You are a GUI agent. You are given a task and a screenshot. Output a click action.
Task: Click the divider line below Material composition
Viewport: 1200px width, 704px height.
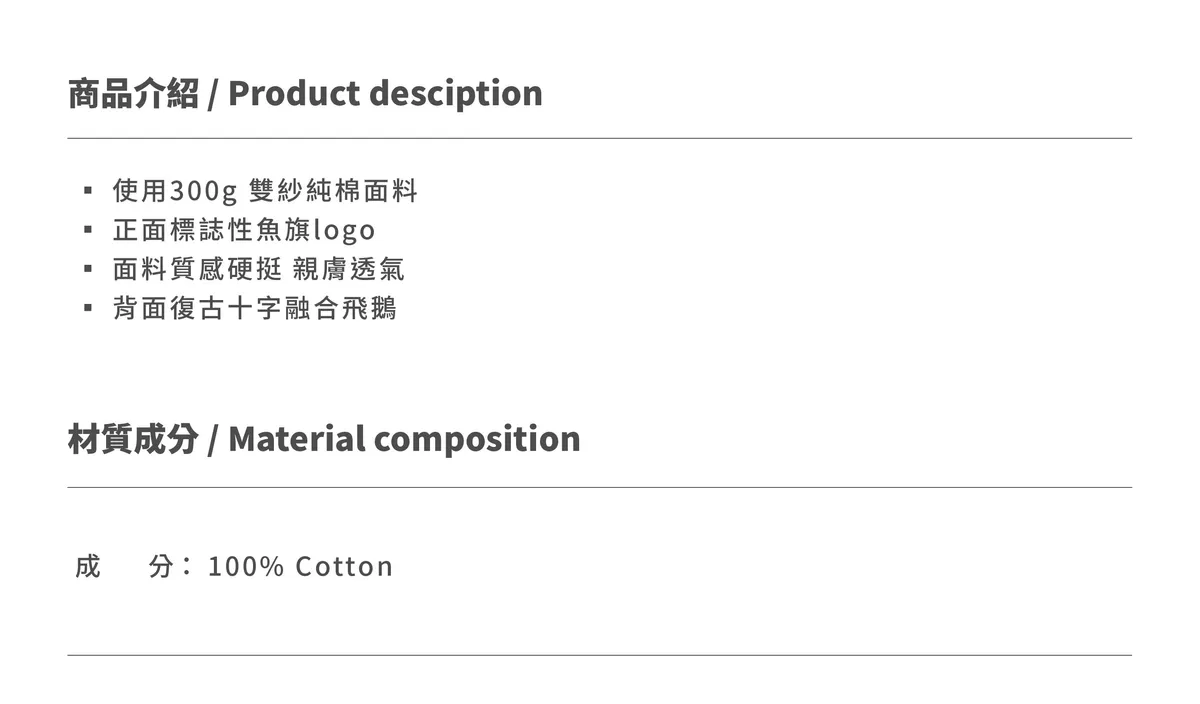tap(600, 487)
